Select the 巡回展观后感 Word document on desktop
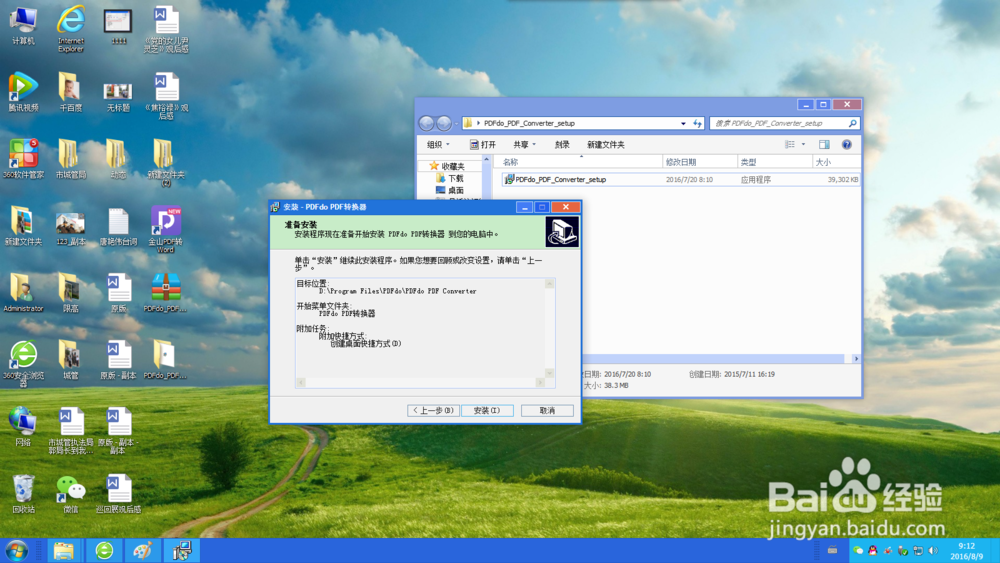 tap(118, 494)
